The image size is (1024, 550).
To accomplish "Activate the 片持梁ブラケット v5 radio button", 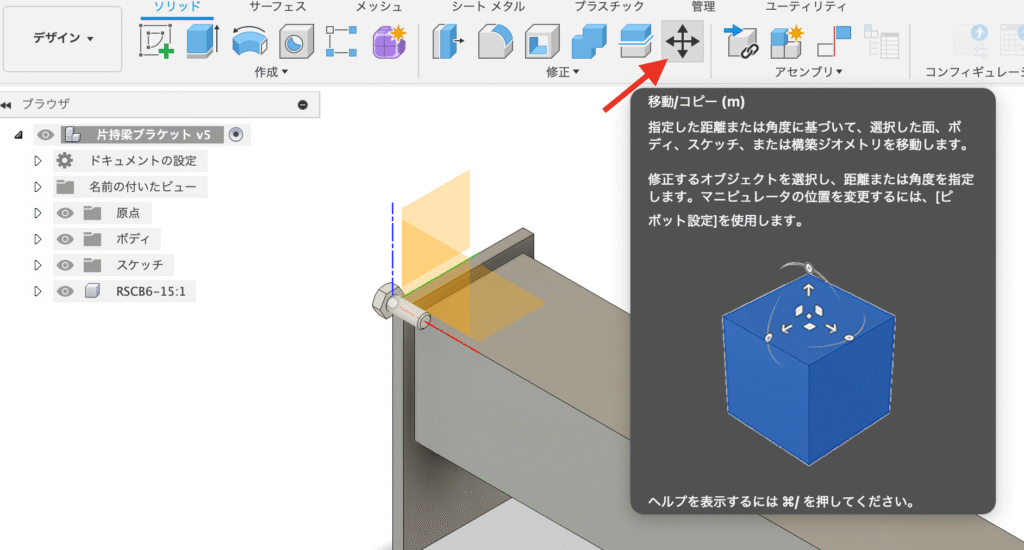I will [236, 135].
